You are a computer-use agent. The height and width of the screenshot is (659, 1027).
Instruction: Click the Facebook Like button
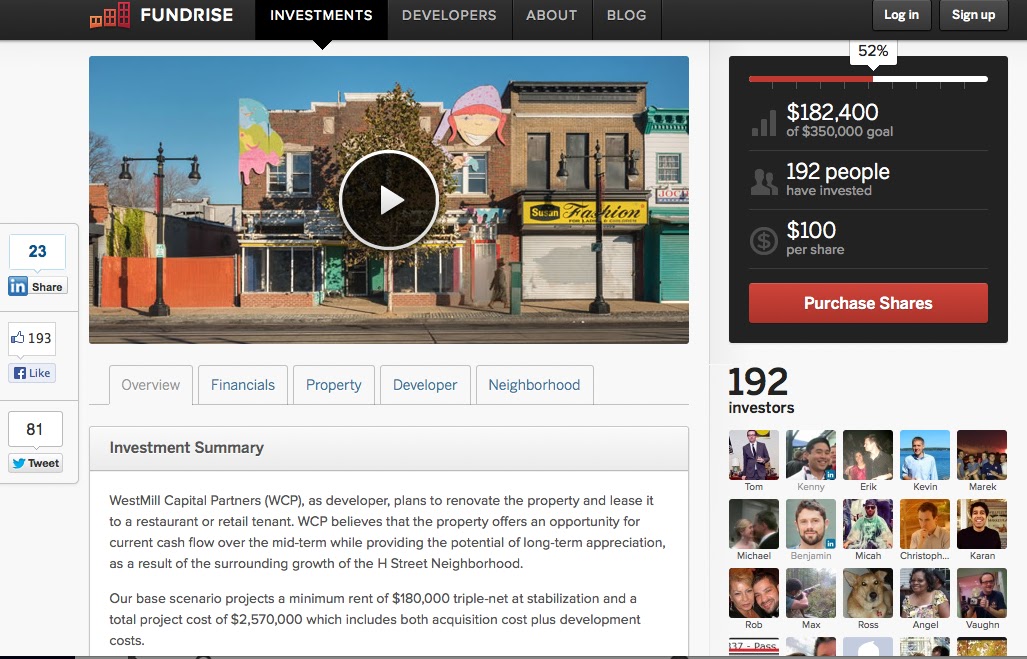pyautogui.click(x=32, y=373)
